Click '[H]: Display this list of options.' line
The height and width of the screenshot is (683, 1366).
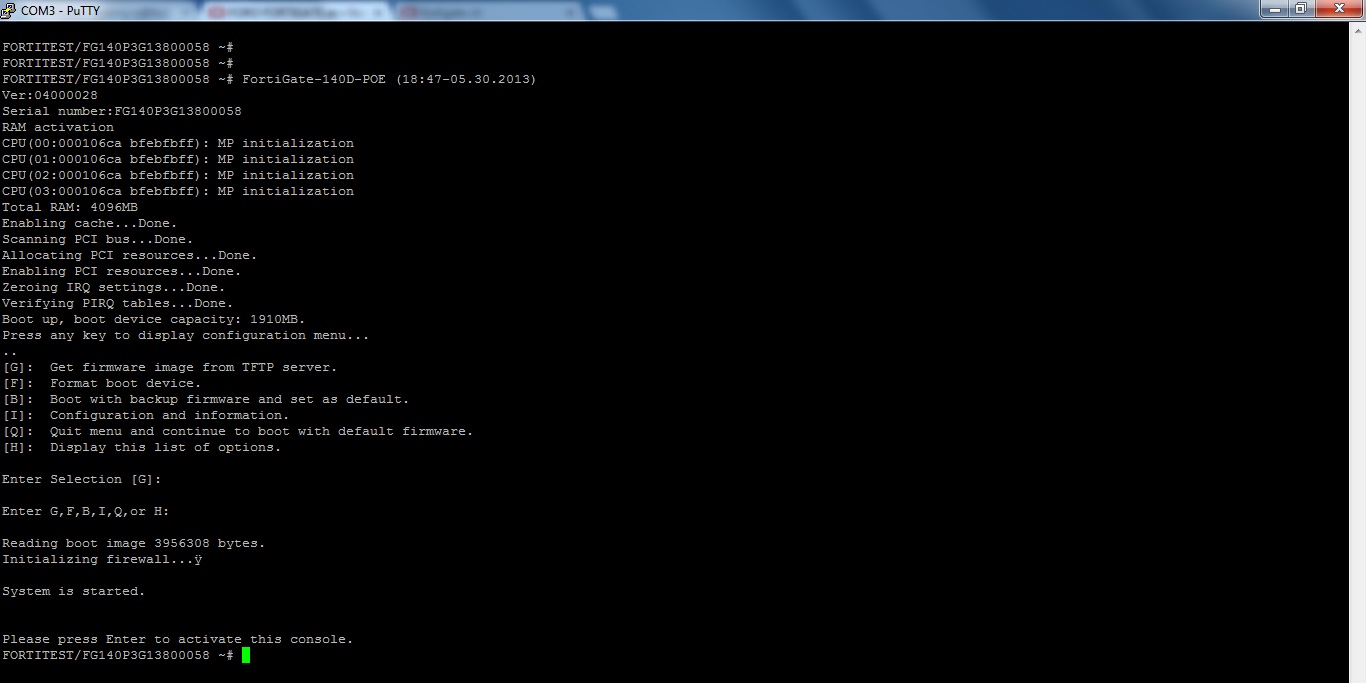click(x=142, y=447)
